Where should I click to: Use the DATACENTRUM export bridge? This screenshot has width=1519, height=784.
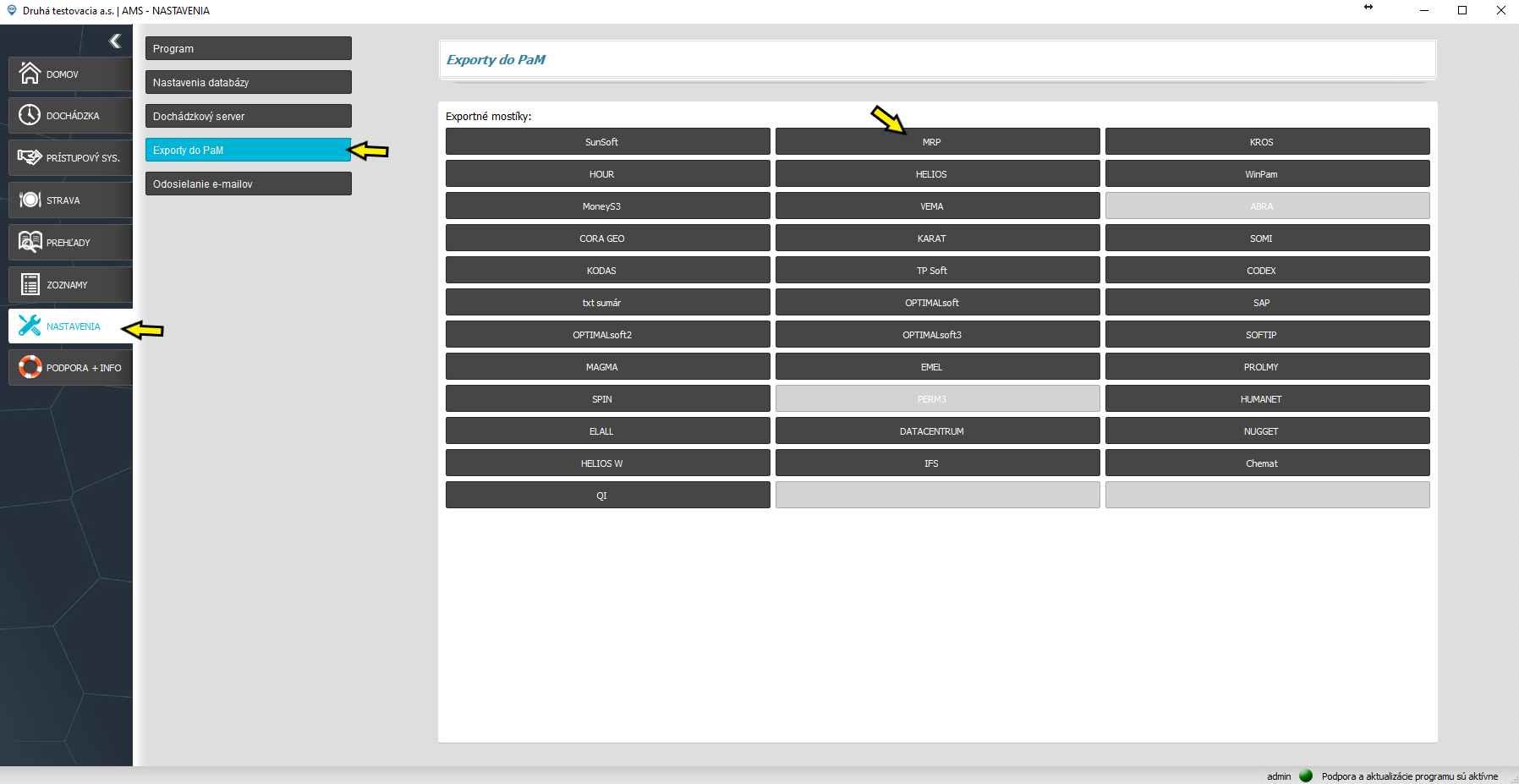click(937, 430)
